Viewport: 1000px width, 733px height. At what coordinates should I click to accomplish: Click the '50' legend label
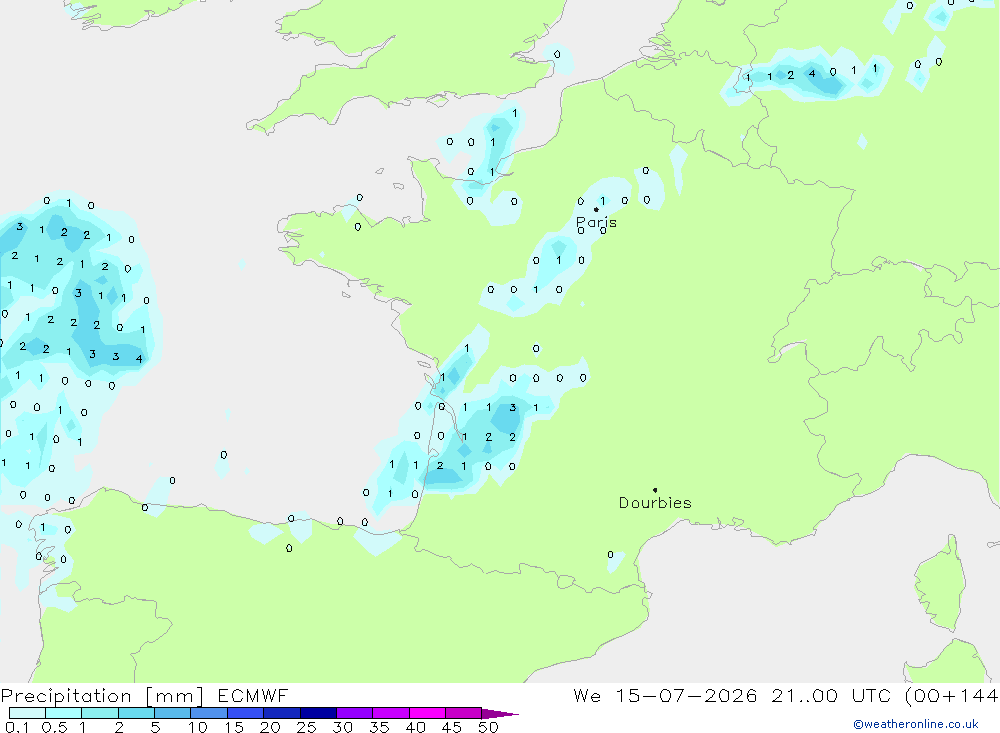point(488,727)
